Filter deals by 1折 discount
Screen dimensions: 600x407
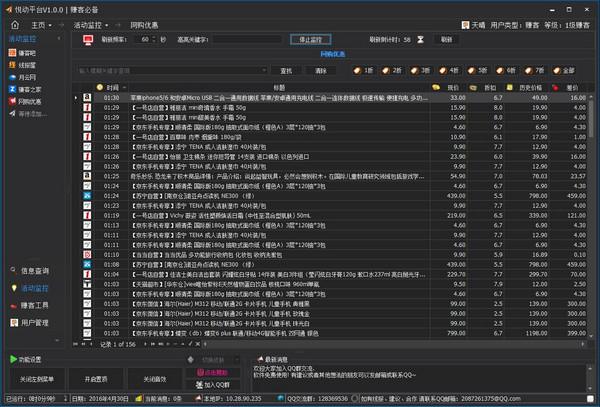click(x=365, y=71)
